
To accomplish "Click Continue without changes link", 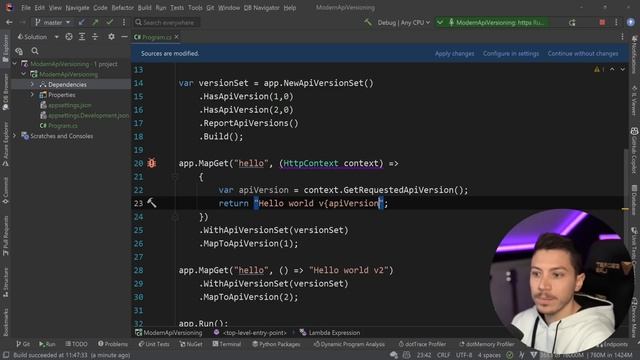I will (583, 53).
